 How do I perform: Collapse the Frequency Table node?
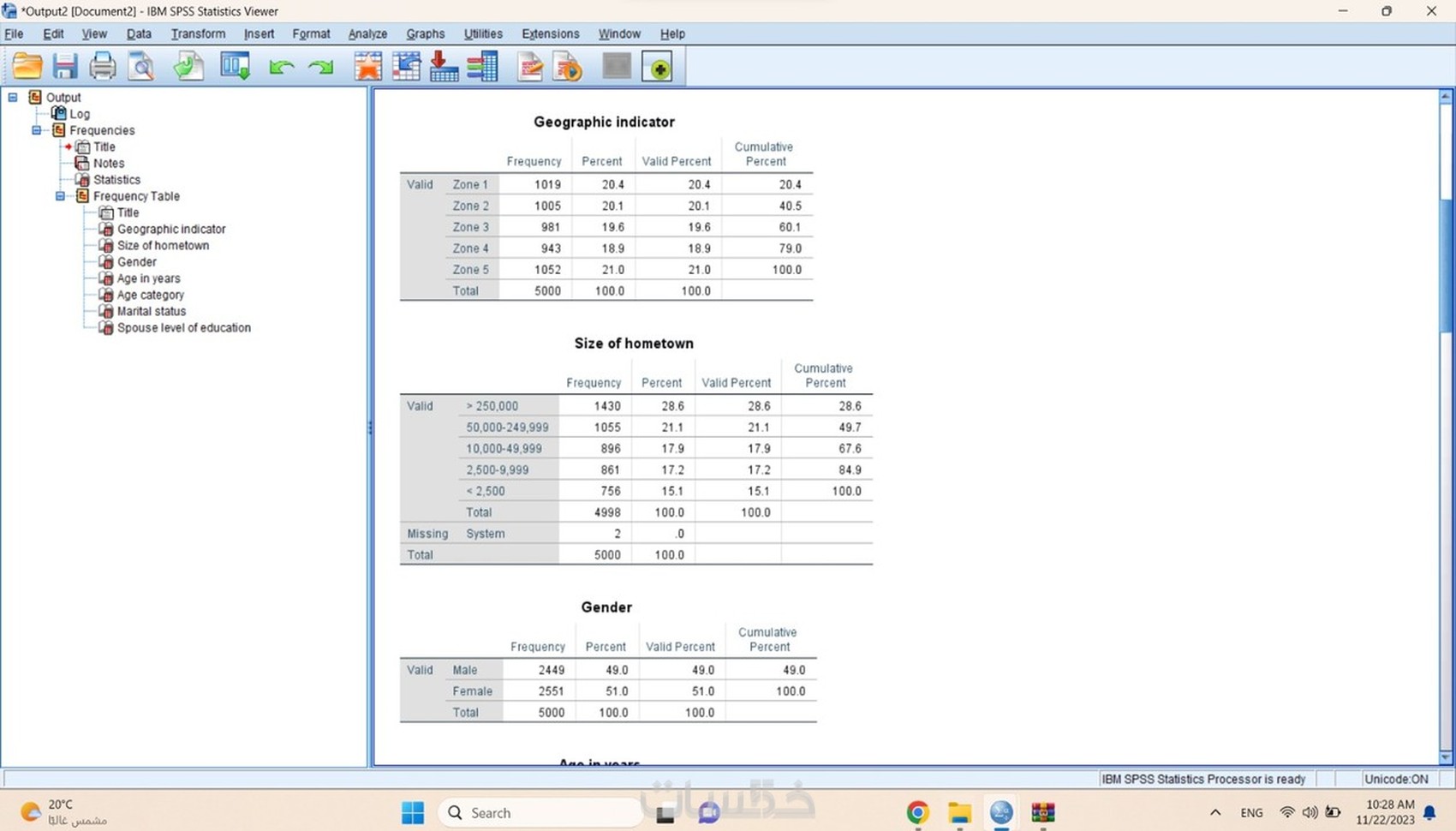[x=60, y=196]
